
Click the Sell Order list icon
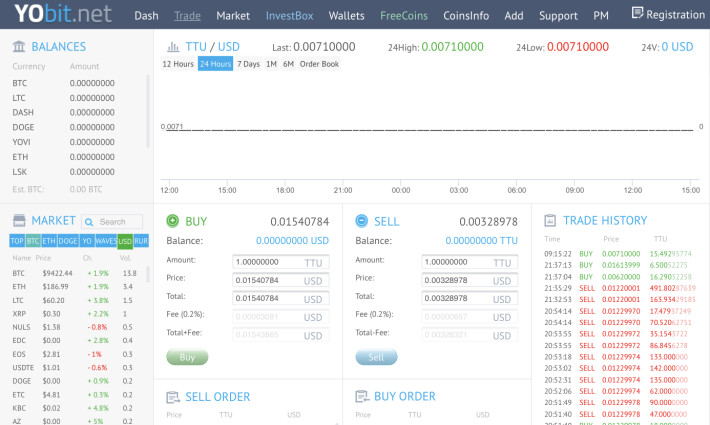point(173,397)
